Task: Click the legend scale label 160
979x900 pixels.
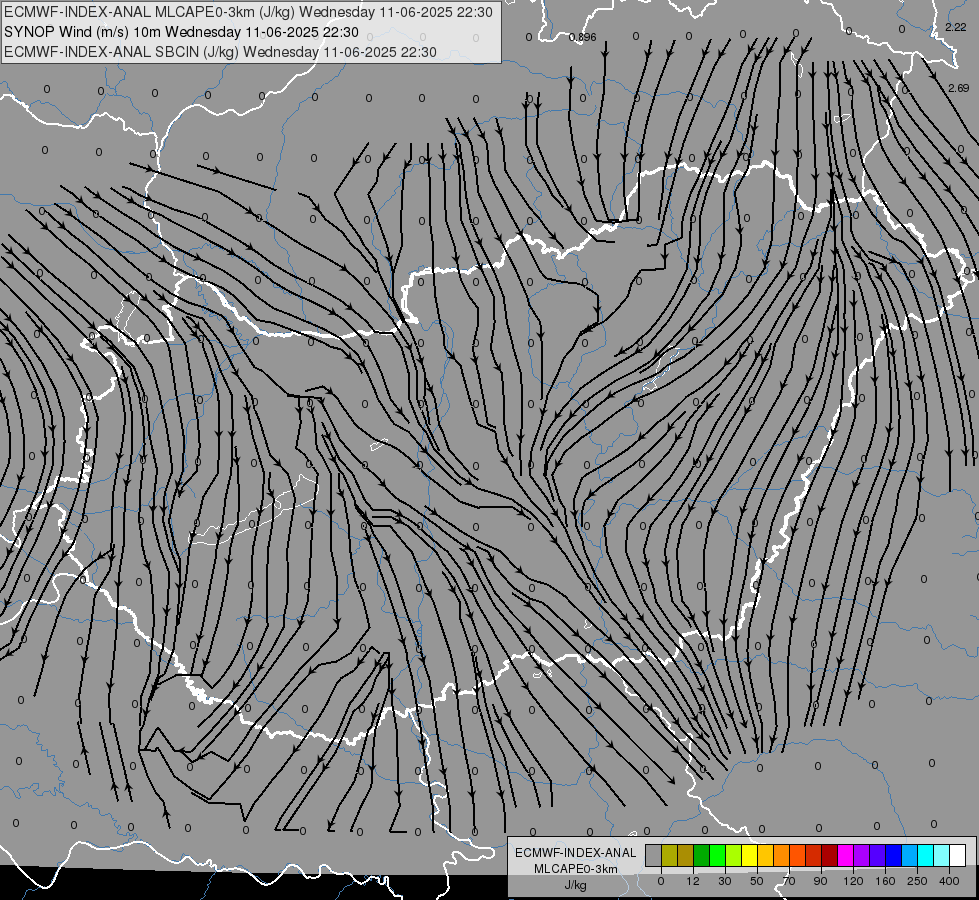Action: click(885, 881)
